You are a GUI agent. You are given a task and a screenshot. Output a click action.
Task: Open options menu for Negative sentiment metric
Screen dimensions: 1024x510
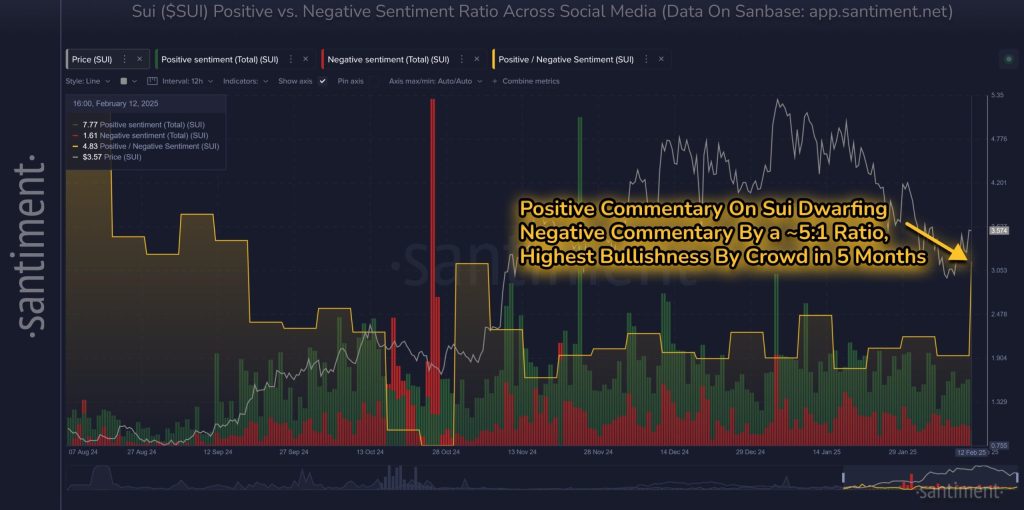pos(461,59)
